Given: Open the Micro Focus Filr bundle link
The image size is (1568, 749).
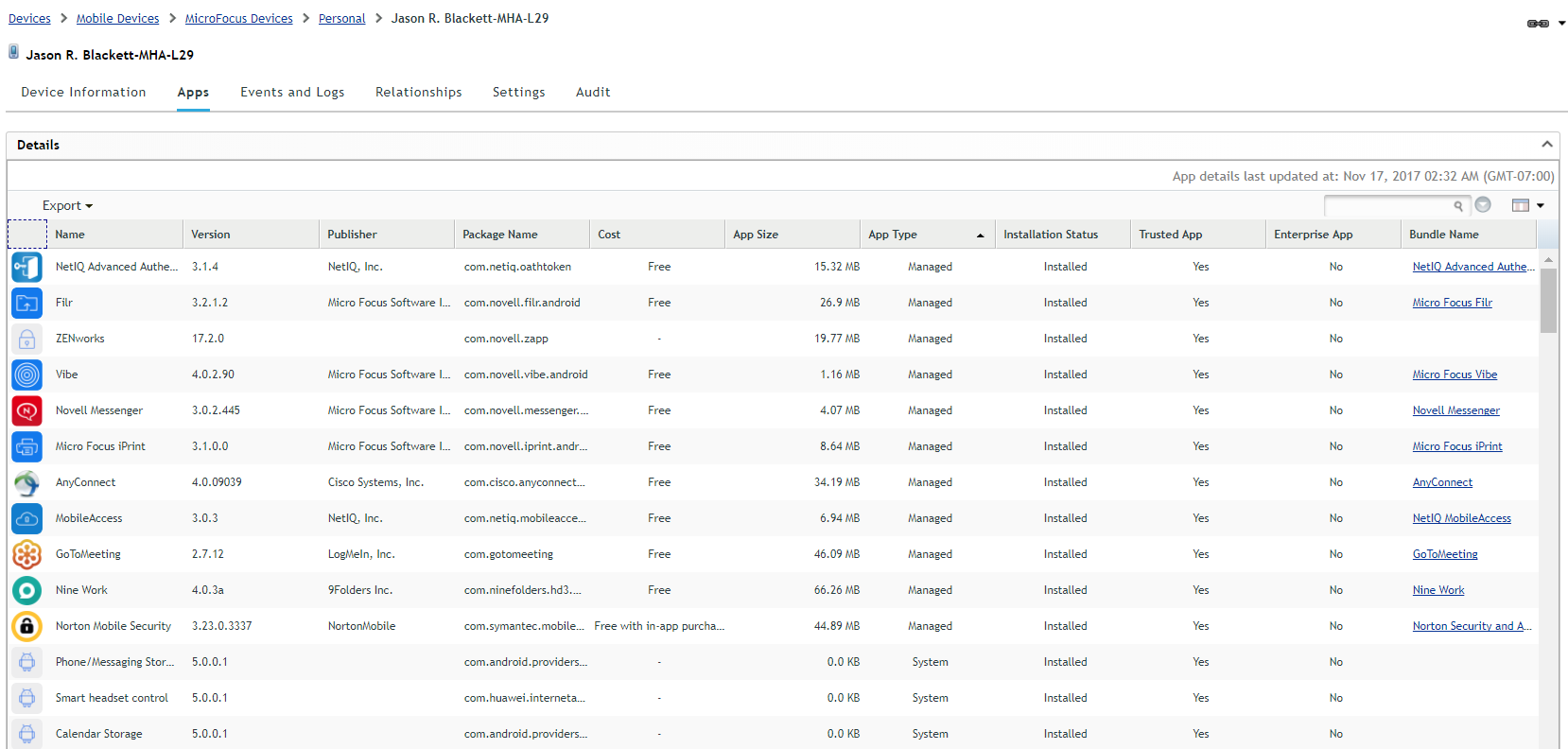Looking at the screenshot, I should [1452, 303].
